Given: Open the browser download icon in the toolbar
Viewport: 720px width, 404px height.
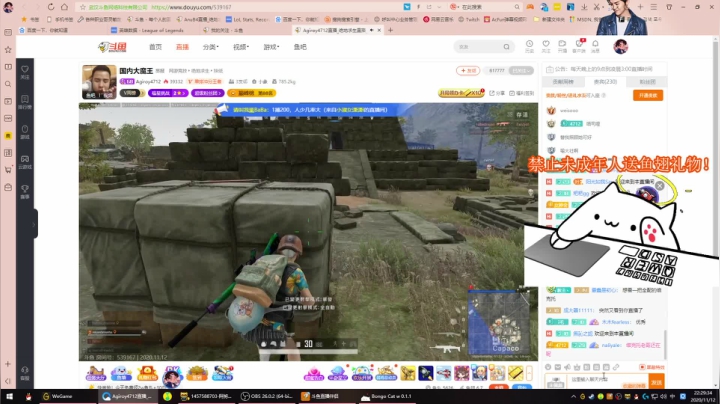Looking at the screenshot, I should tap(584, 7).
